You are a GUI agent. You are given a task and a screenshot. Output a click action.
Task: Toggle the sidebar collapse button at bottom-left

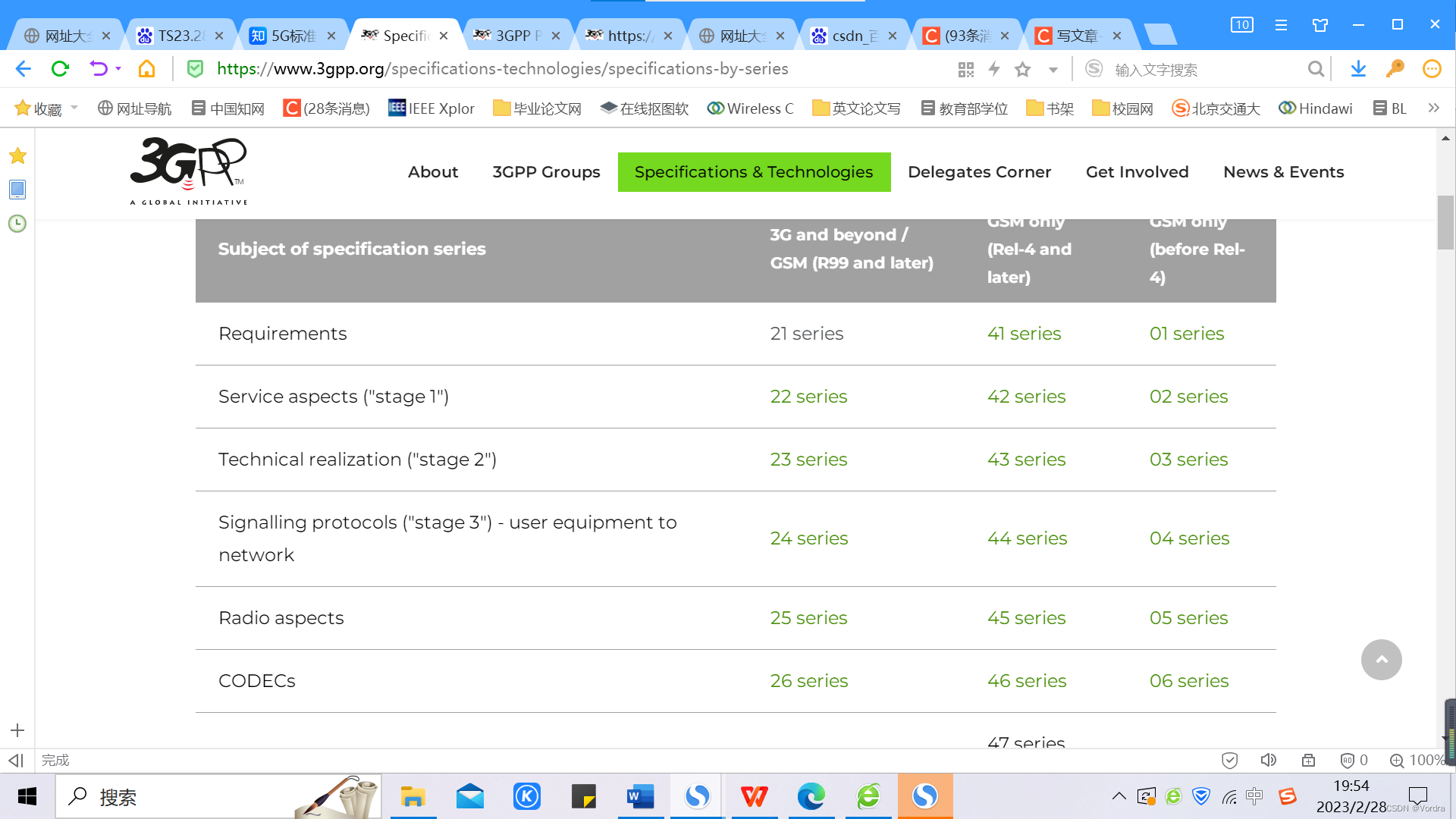16,760
